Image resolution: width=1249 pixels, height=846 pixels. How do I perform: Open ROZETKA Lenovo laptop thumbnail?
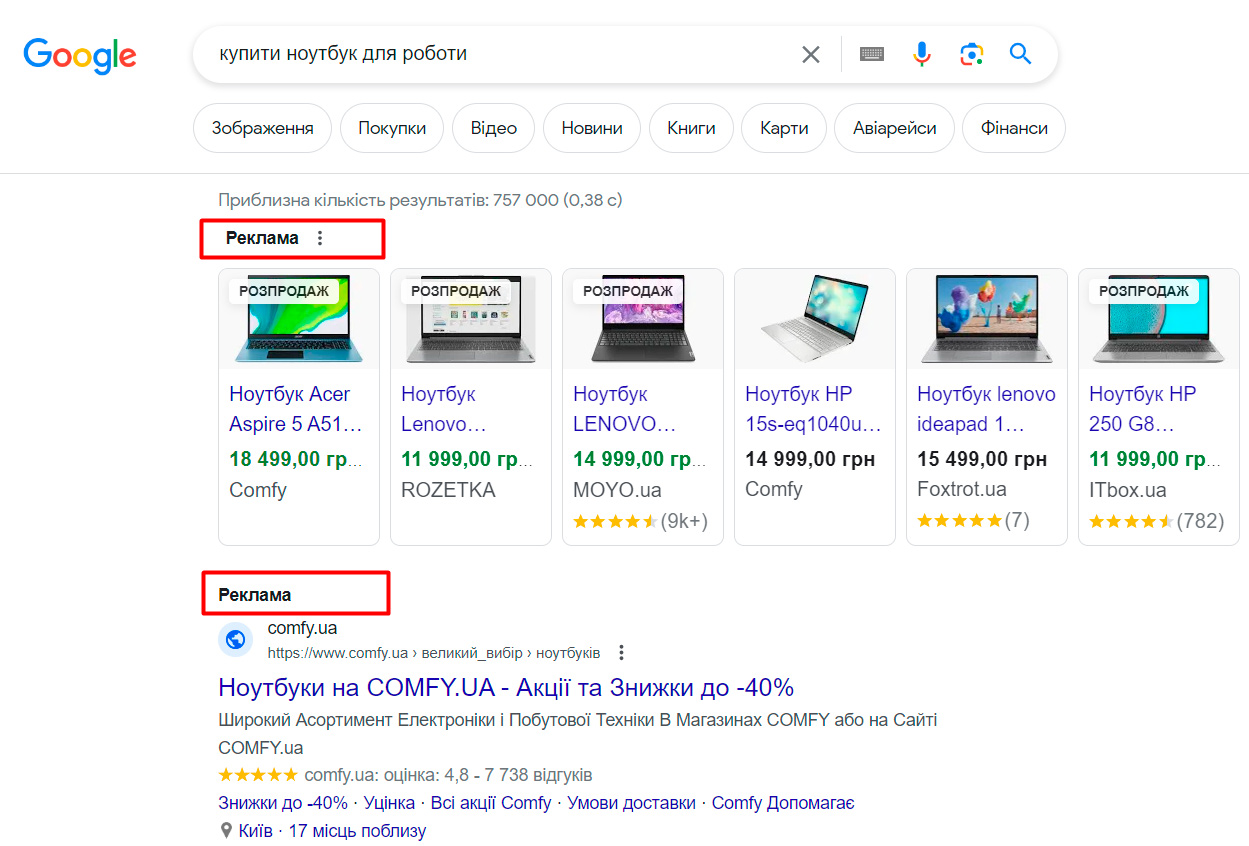coord(471,319)
